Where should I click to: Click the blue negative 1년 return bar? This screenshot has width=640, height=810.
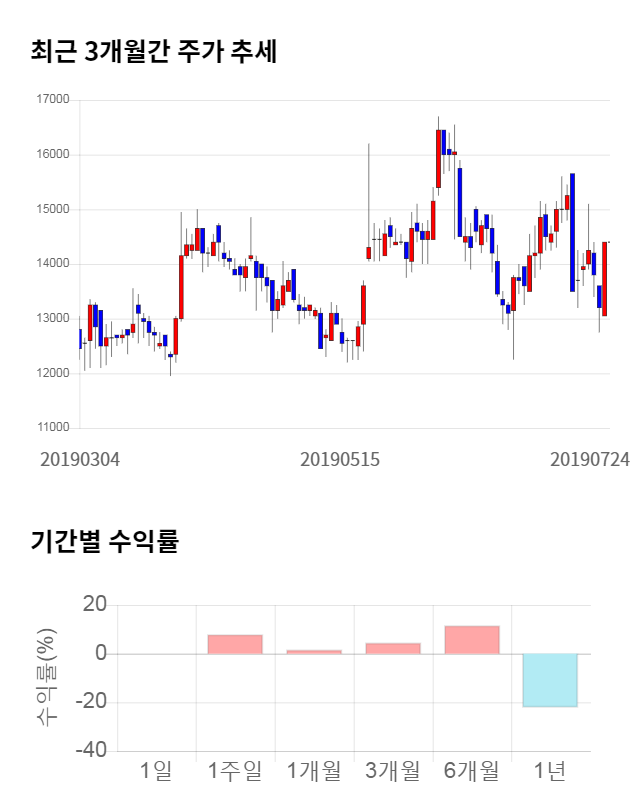pos(551,680)
